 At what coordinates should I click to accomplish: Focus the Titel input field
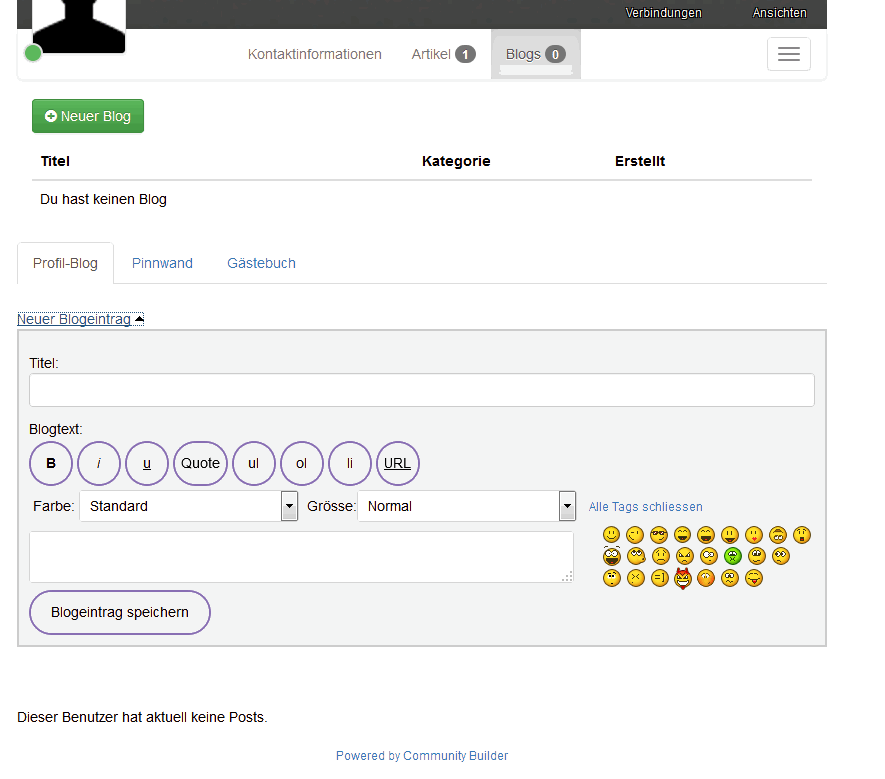click(x=422, y=390)
